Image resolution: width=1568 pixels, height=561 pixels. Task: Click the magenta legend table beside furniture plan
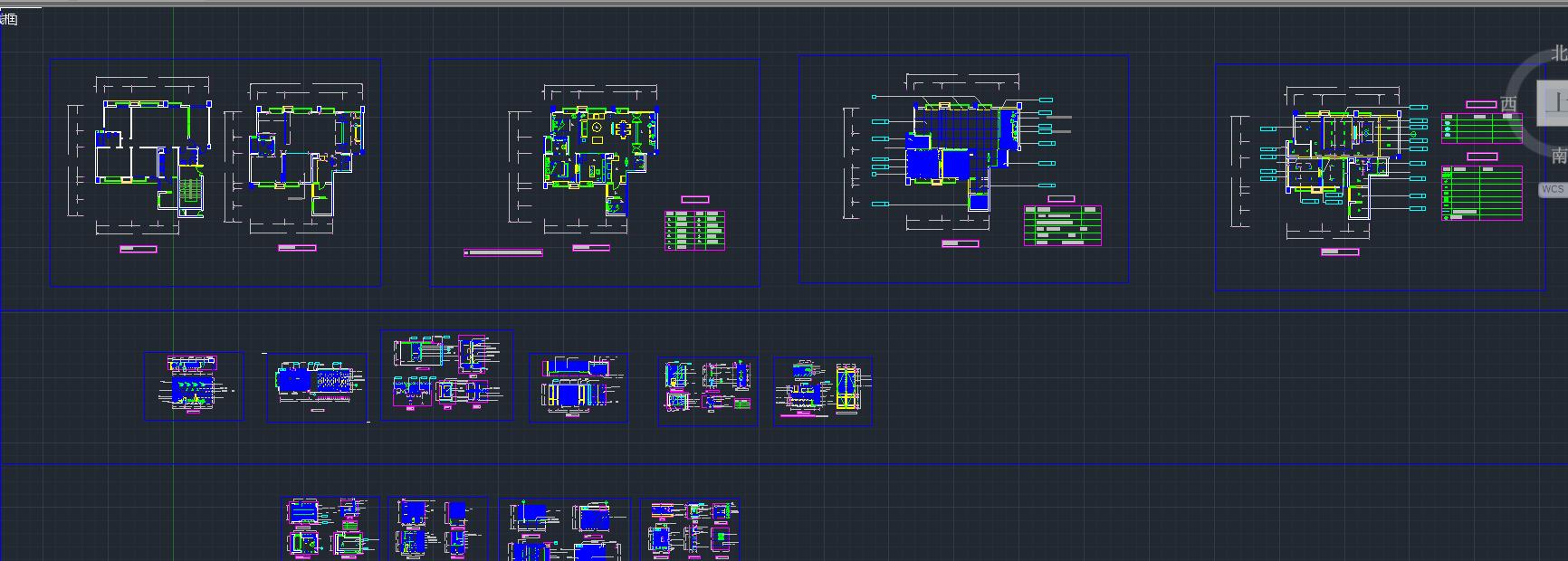[695, 230]
